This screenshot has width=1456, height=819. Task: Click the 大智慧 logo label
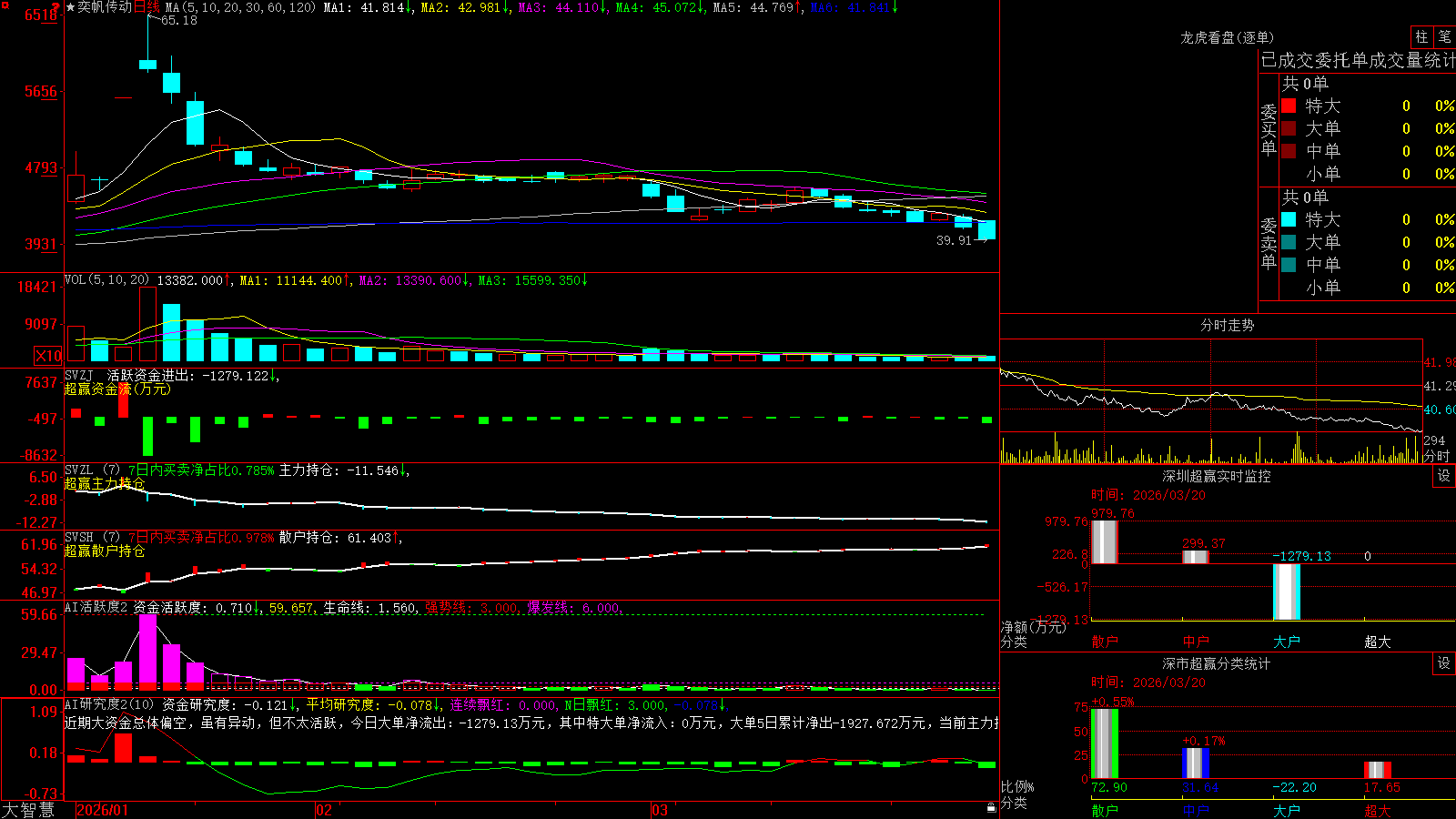pos(28,810)
